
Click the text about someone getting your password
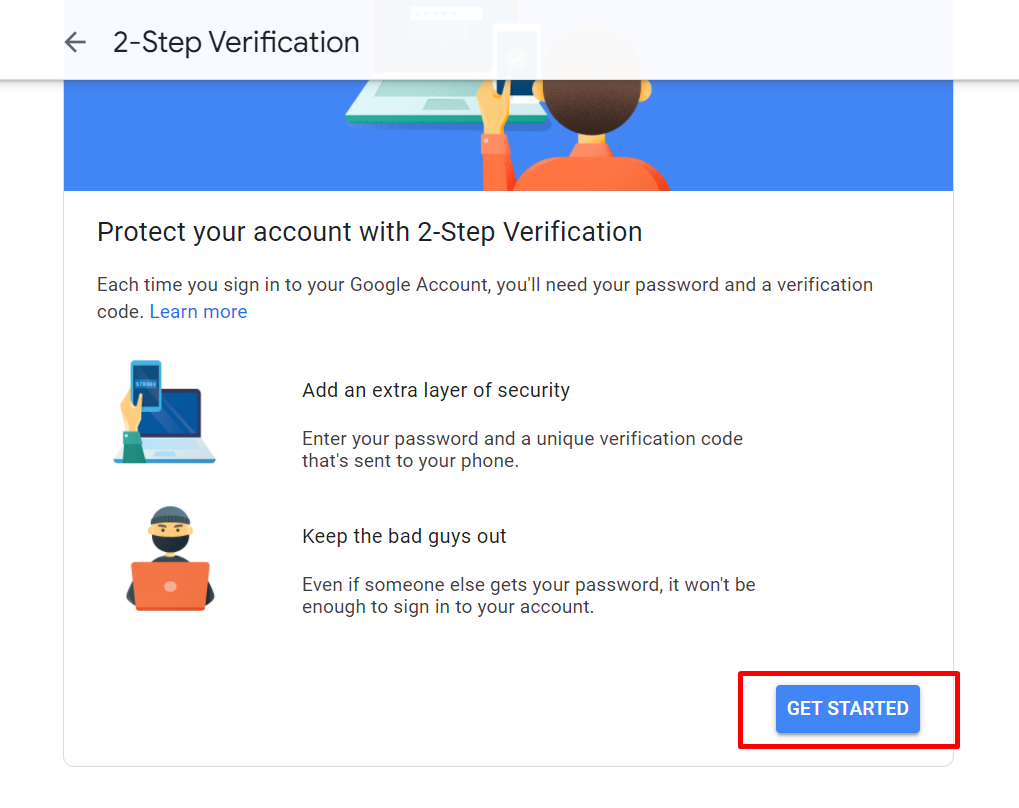(529, 595)
